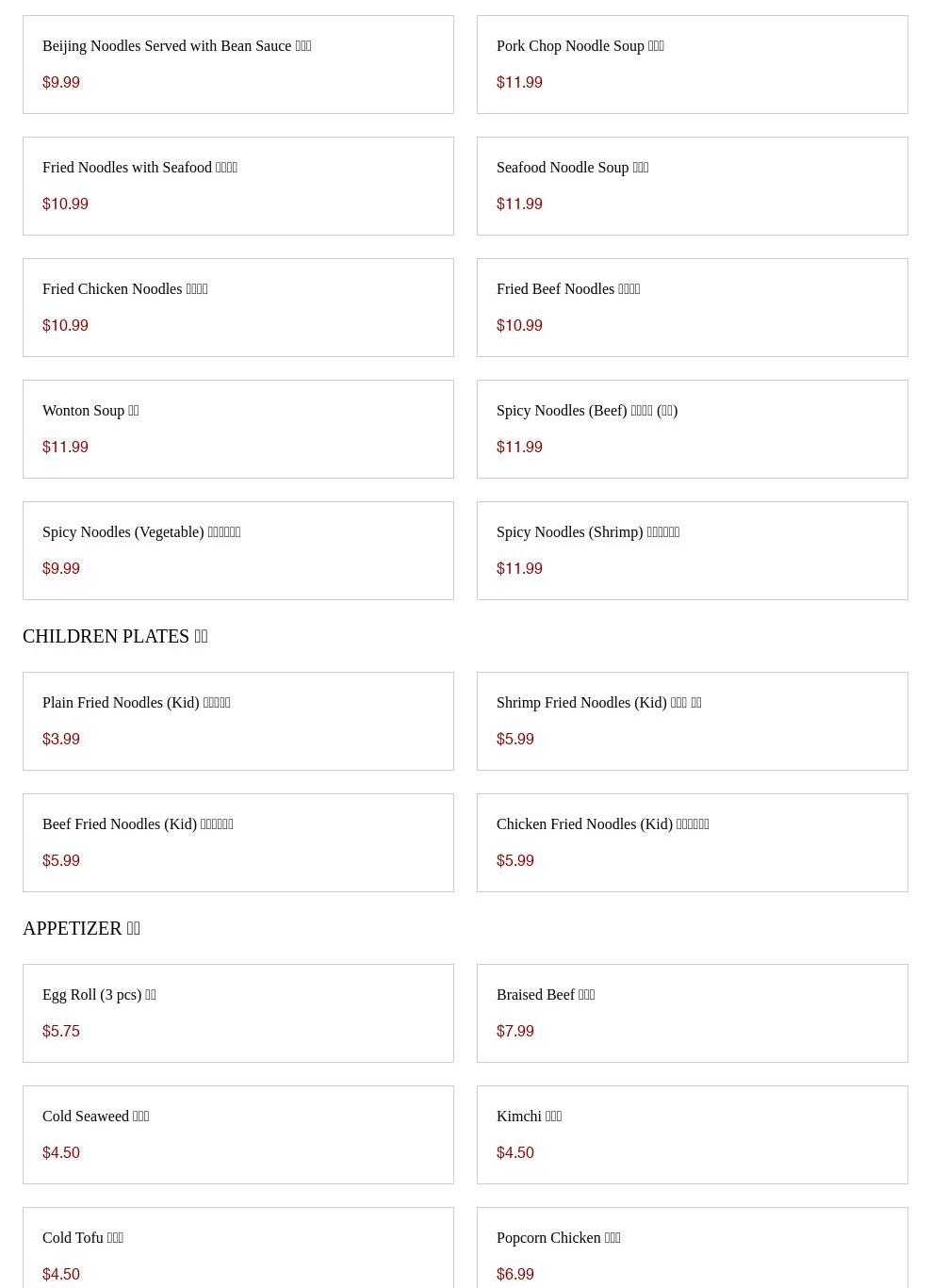The width and height of the screenshot is (931, 1288).
Task: Select Pork Chop Noodle Soup card
Action: (692, 64)
